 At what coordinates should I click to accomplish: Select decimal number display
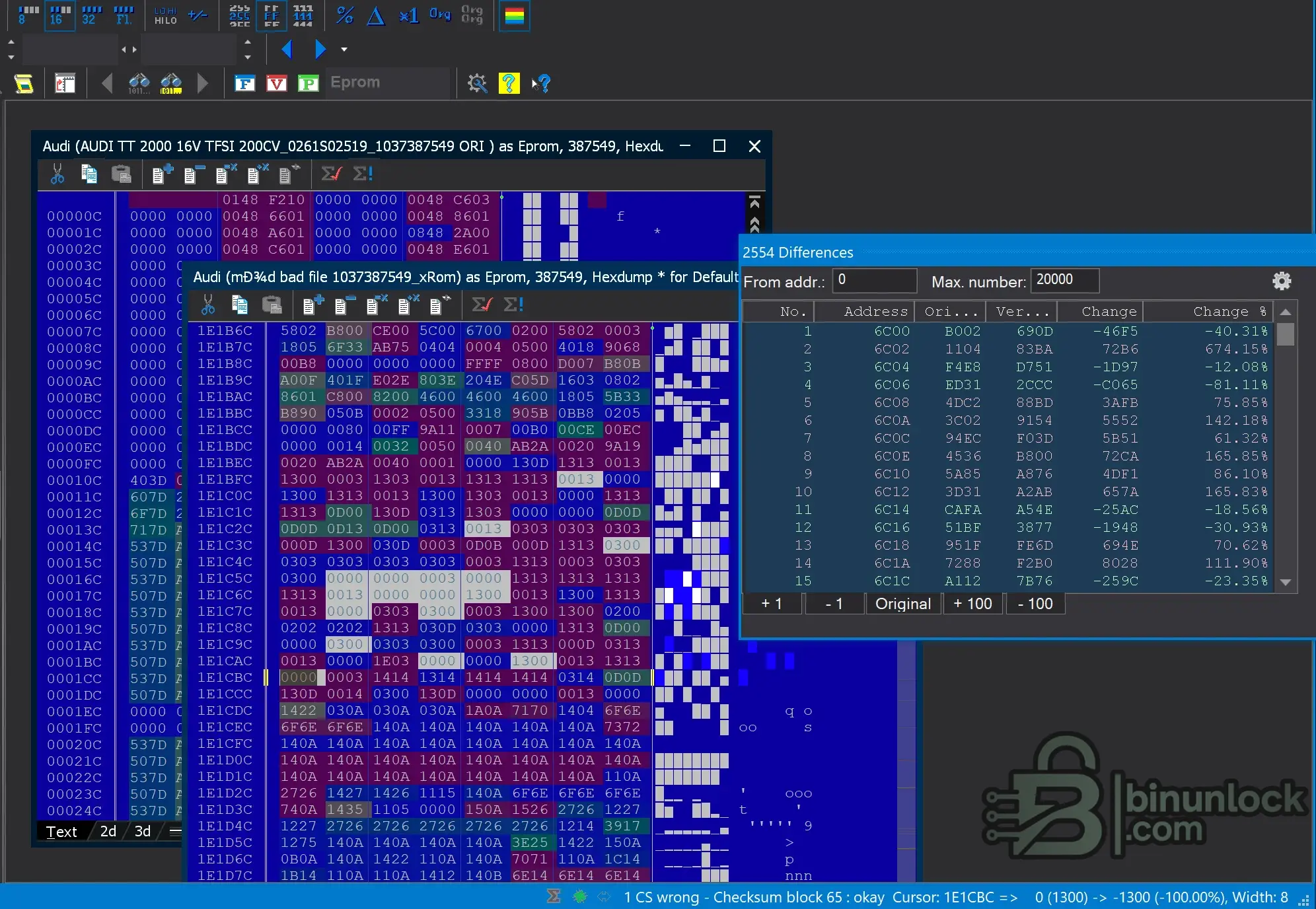pos(239,15)
